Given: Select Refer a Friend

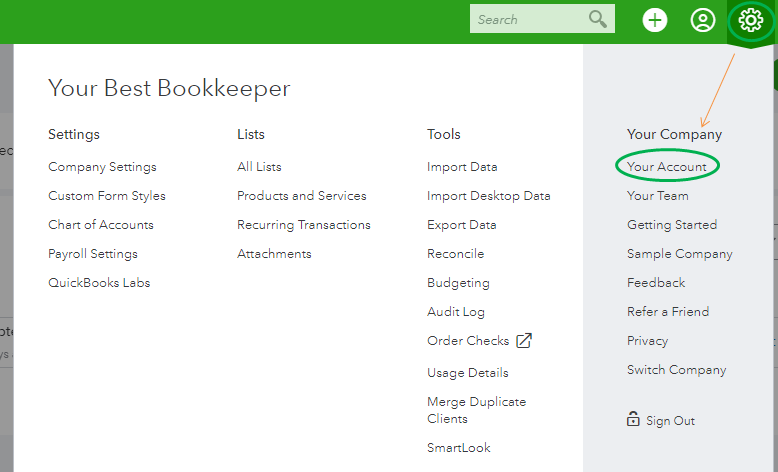Looking at the screenshot, I should pyautogui.click(x=668, y=312).
